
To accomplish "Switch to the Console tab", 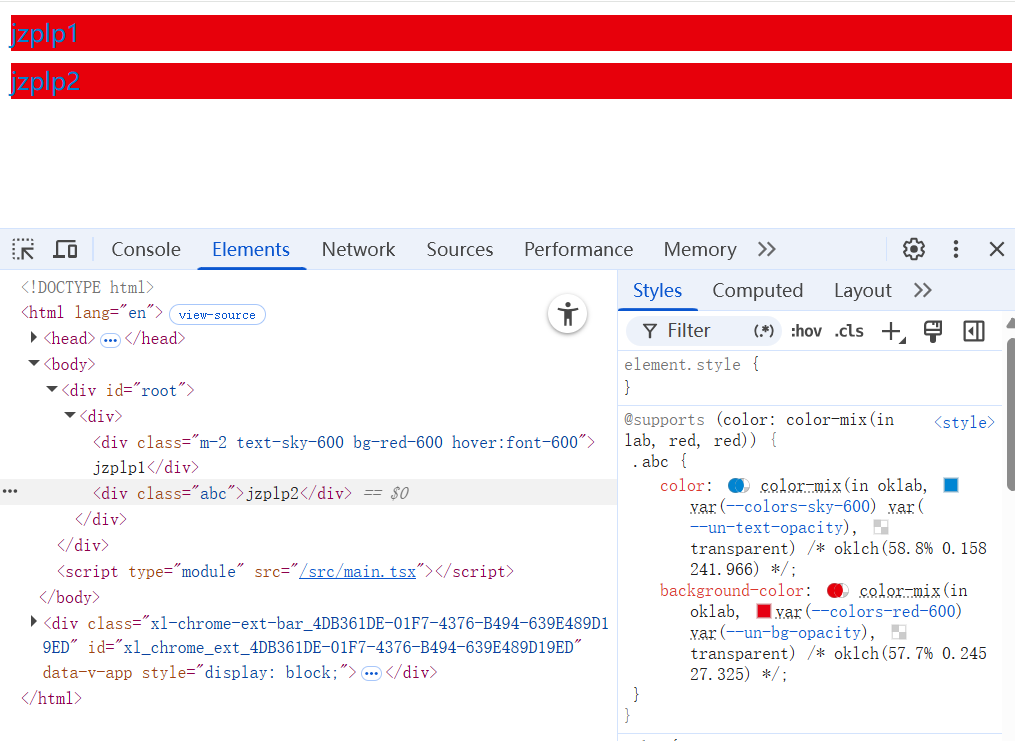I will point(146,249).
